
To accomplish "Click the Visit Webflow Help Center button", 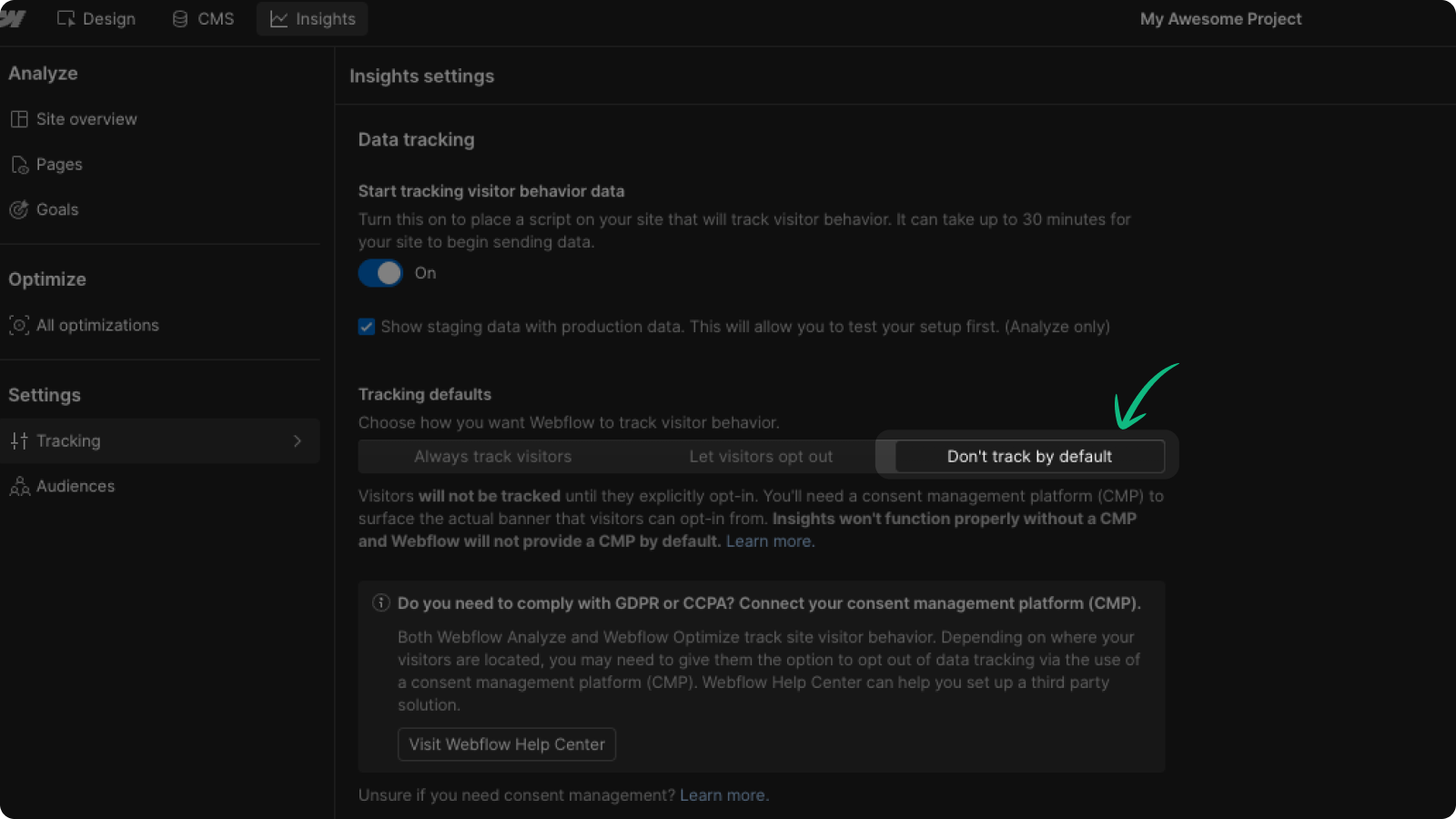I will (x=507, y=744).
